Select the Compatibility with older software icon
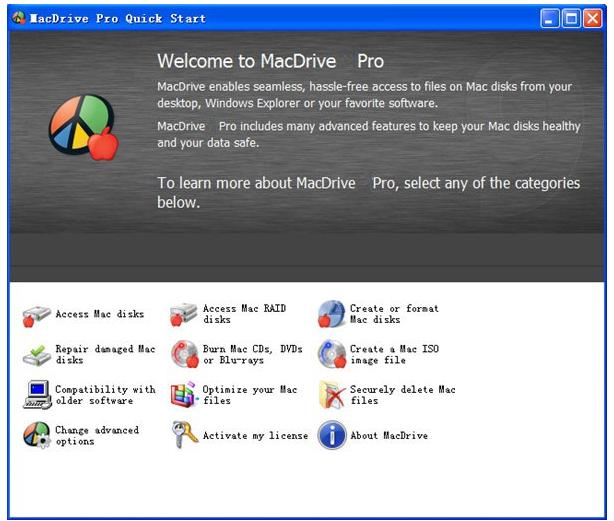 pos(36,395)
